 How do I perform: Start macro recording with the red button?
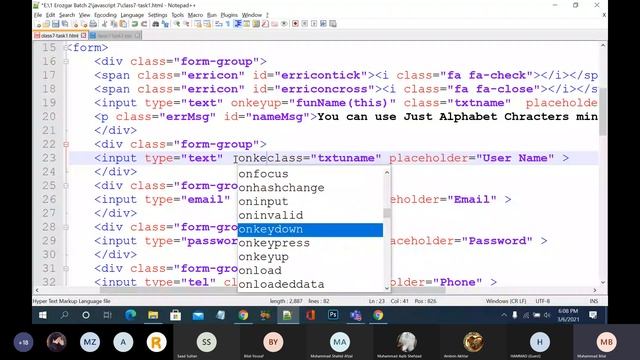tap(295, 24)
